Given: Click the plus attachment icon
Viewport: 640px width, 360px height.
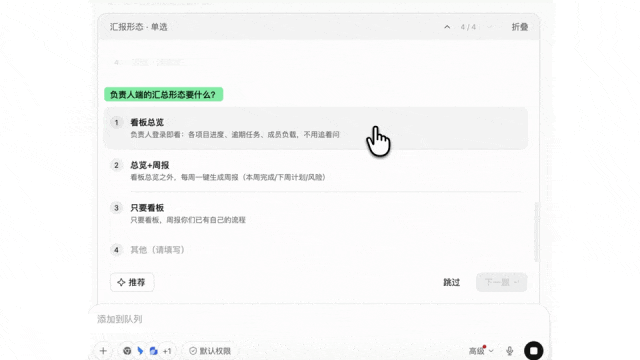Looking at the screenshot, I should (103, 351).
